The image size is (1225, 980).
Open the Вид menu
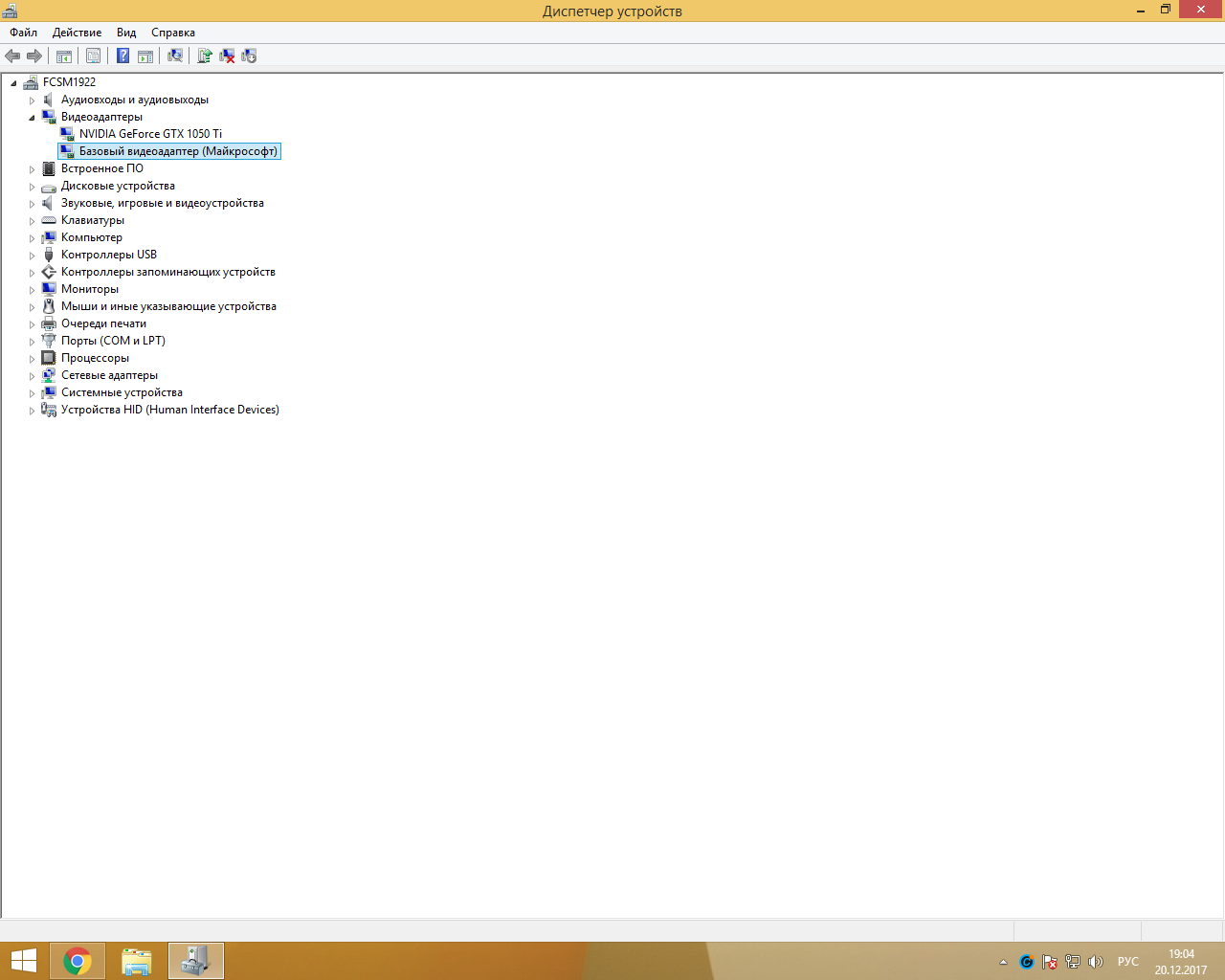coord(126,33)
